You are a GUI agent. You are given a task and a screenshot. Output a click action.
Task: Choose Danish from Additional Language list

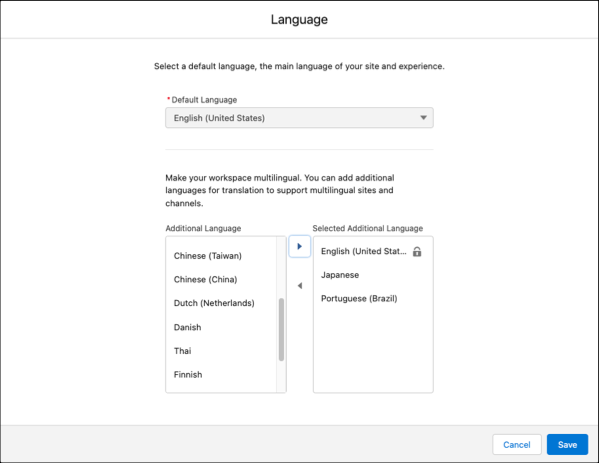coord(187,327)
